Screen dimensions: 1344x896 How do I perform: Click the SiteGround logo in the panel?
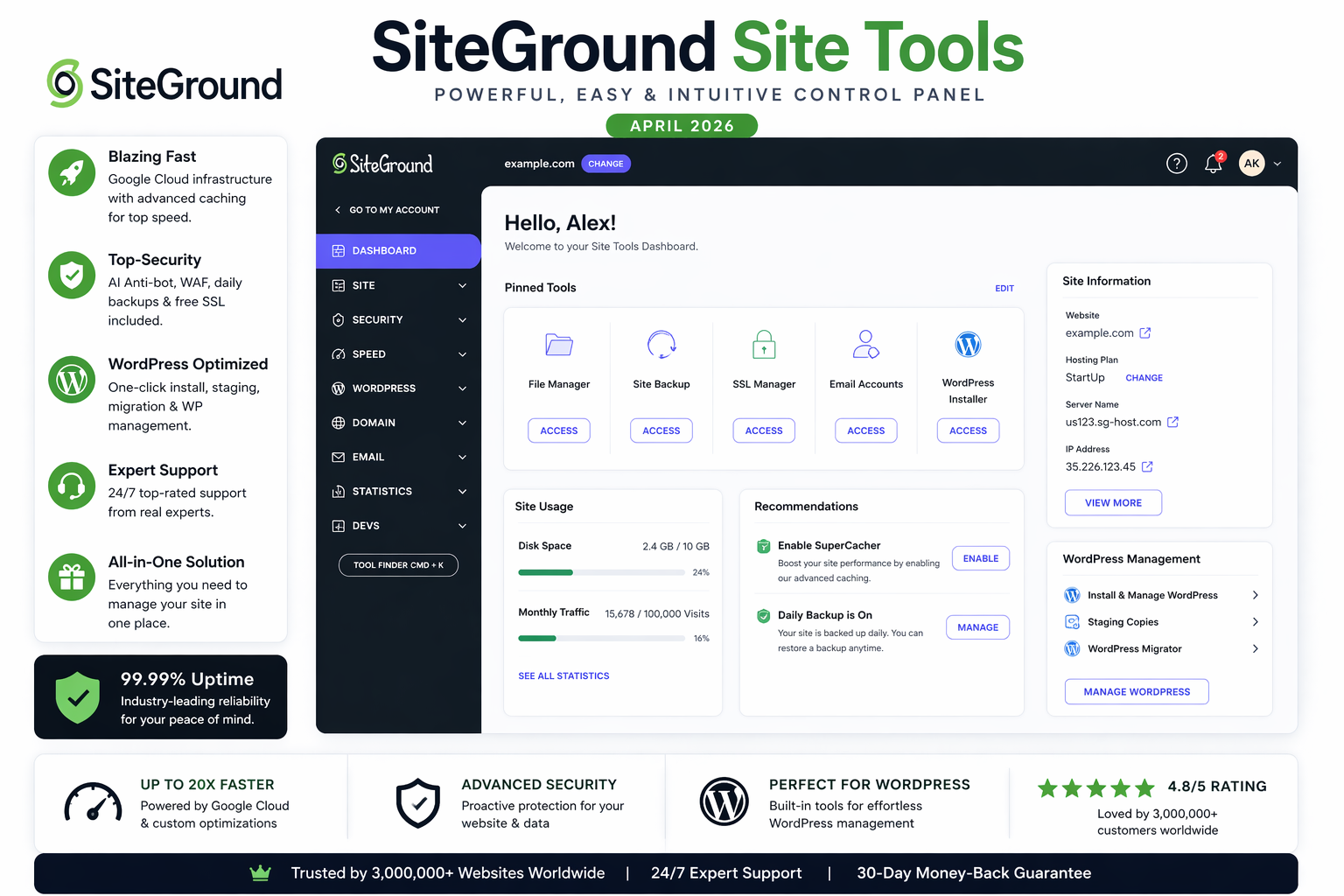pyautogui.click(x=382, y=163)
